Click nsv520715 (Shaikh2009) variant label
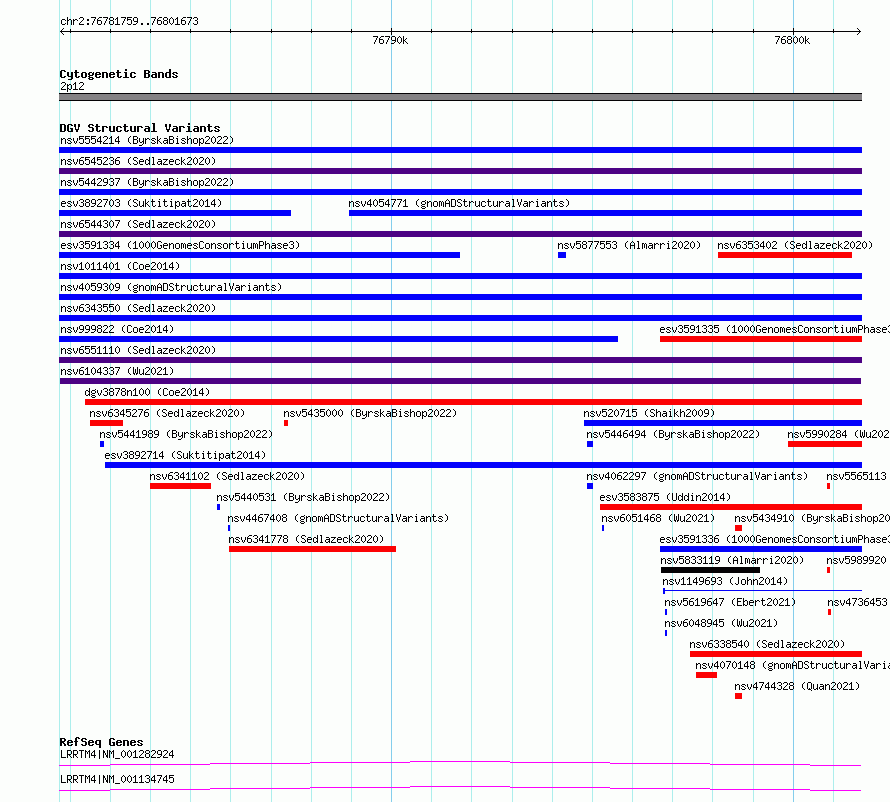The image size is (890, 802). click(649, 413)
